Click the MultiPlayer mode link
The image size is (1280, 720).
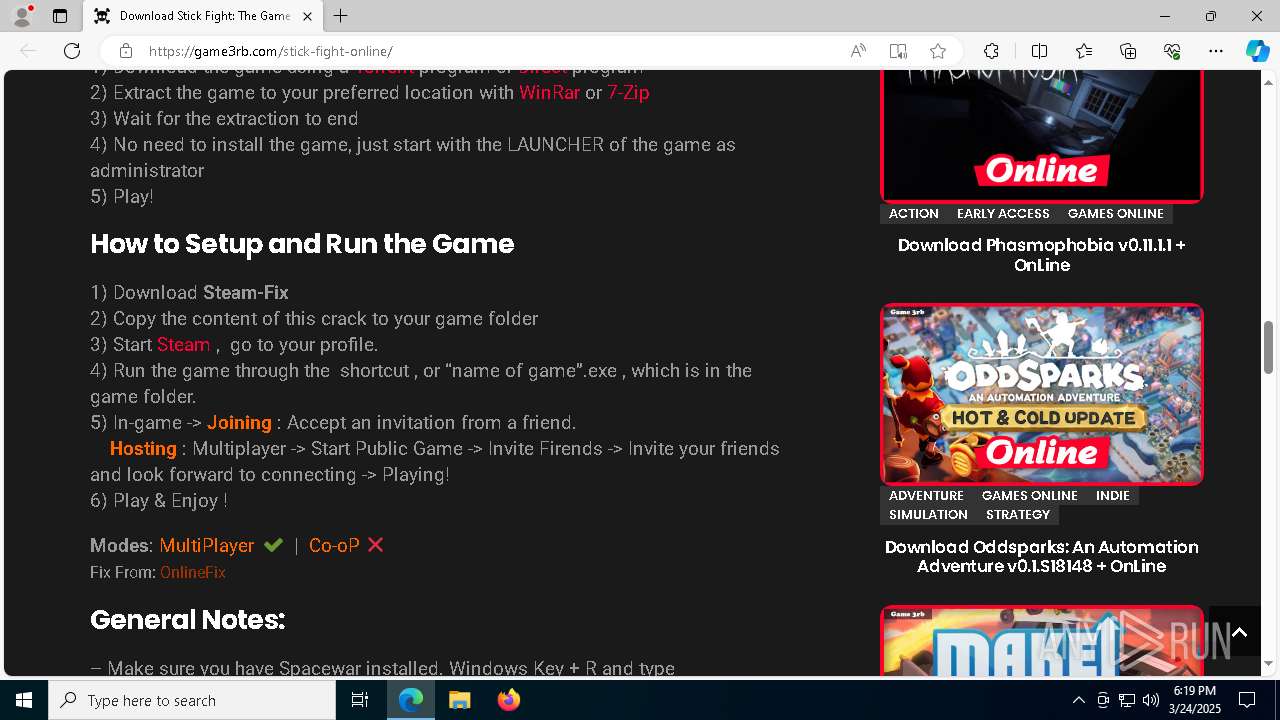207,545
